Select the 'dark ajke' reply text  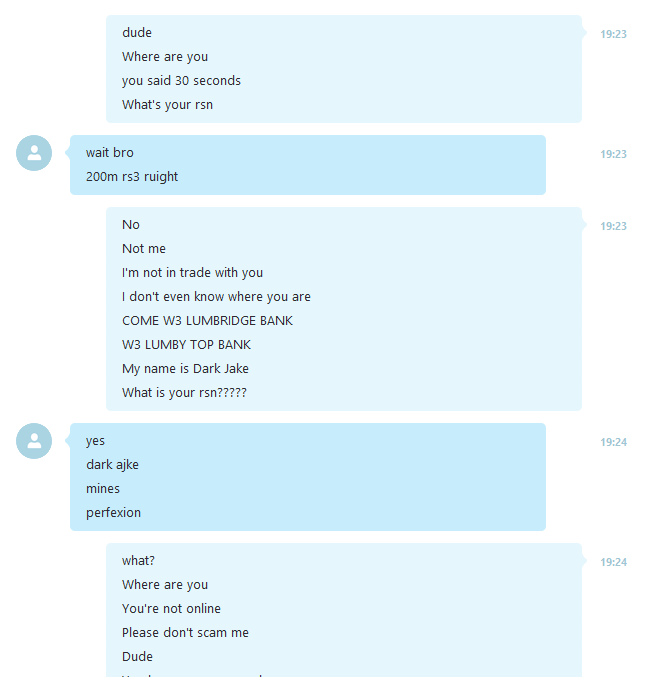pyautogui.click(x=112, y=465)
